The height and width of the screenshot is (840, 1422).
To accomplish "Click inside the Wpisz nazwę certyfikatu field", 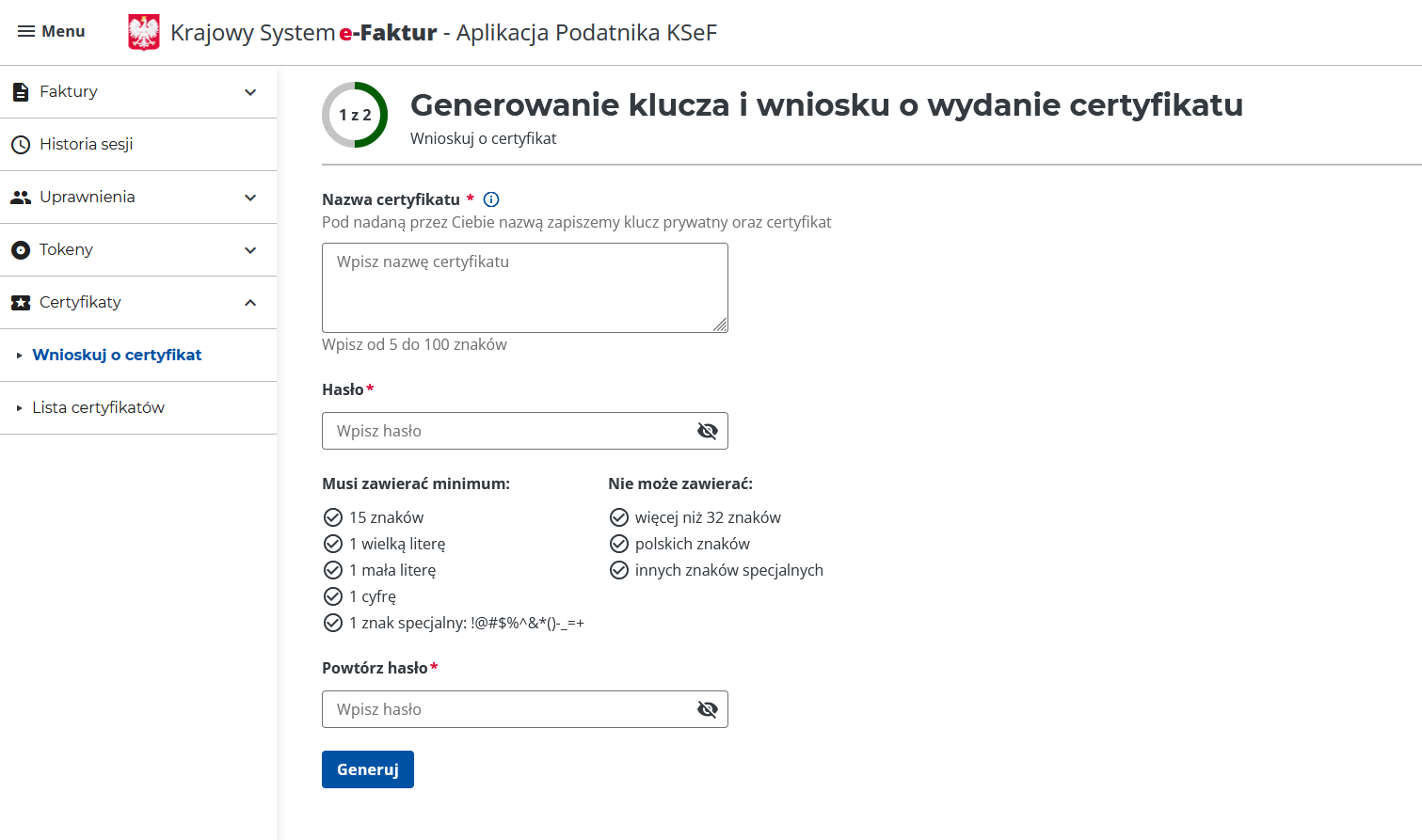I will pos(524,287).
